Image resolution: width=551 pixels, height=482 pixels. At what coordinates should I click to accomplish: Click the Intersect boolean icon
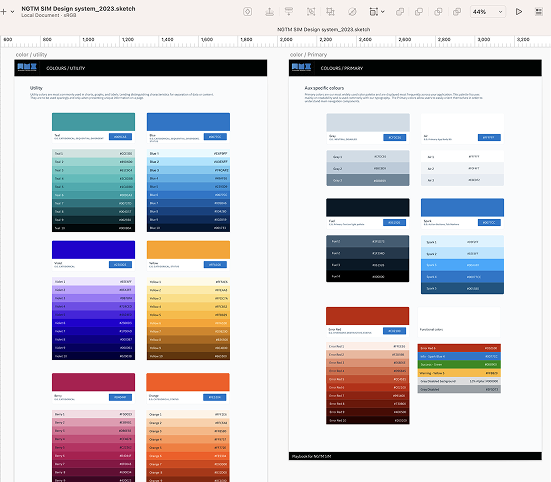(x=438, y=12)
